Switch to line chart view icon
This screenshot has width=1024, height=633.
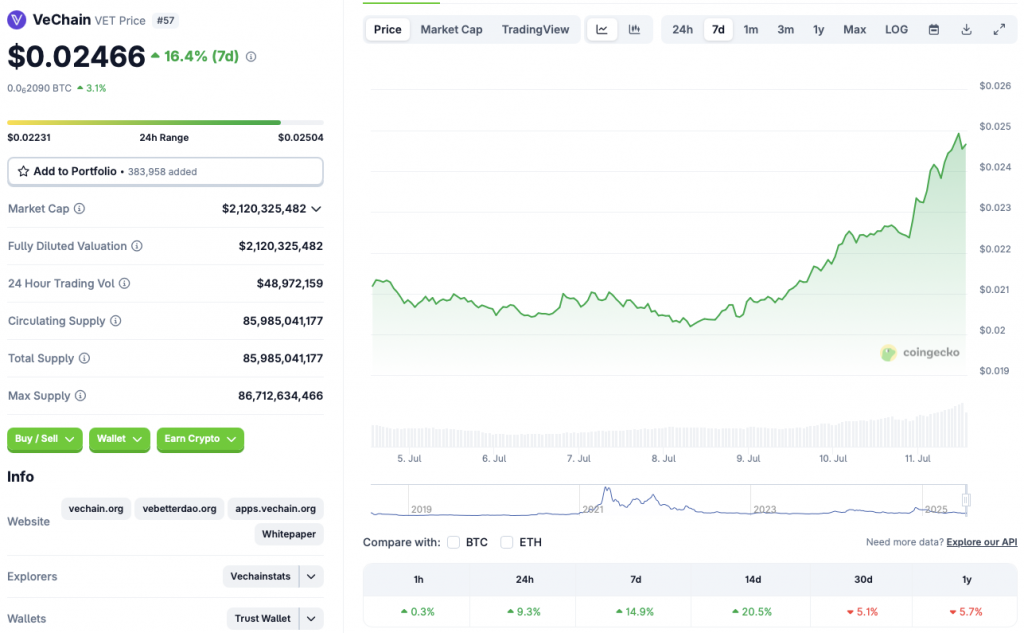[x=602, y=29]
